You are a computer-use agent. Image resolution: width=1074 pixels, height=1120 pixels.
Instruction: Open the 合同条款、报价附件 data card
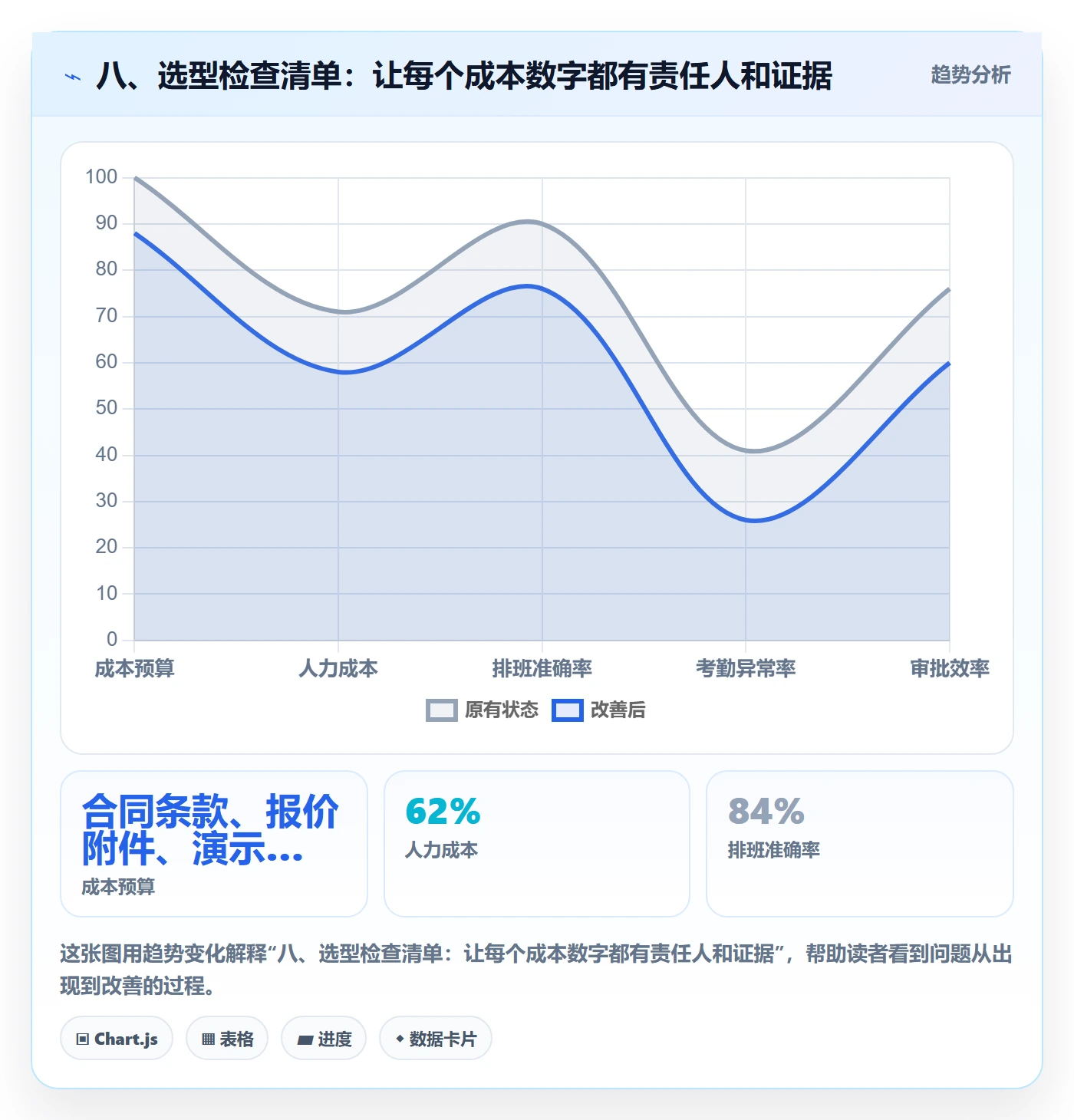pyautogui.click(x=214, y=844)
